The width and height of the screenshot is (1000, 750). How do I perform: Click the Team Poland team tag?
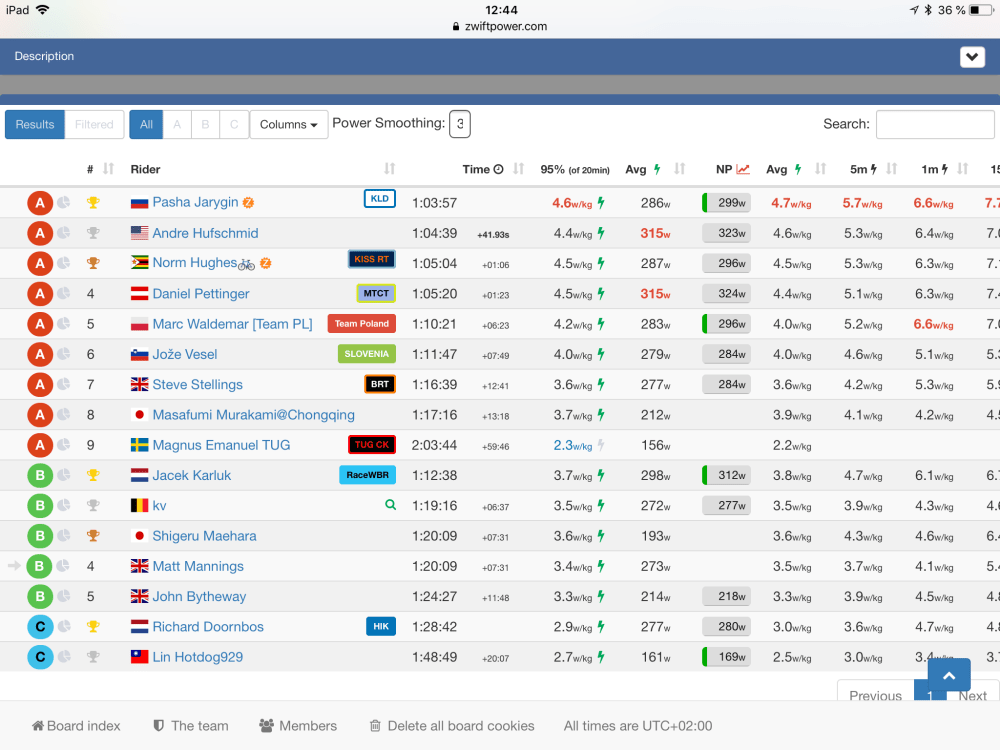[x=361, y=324]
